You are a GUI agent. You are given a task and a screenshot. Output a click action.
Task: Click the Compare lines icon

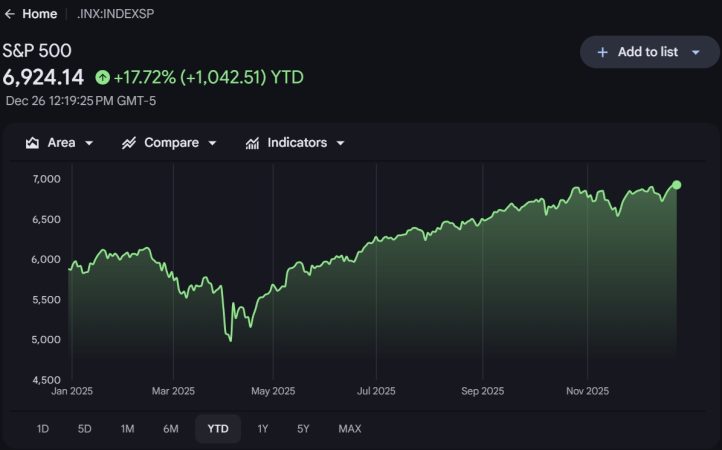coord(129,143)
